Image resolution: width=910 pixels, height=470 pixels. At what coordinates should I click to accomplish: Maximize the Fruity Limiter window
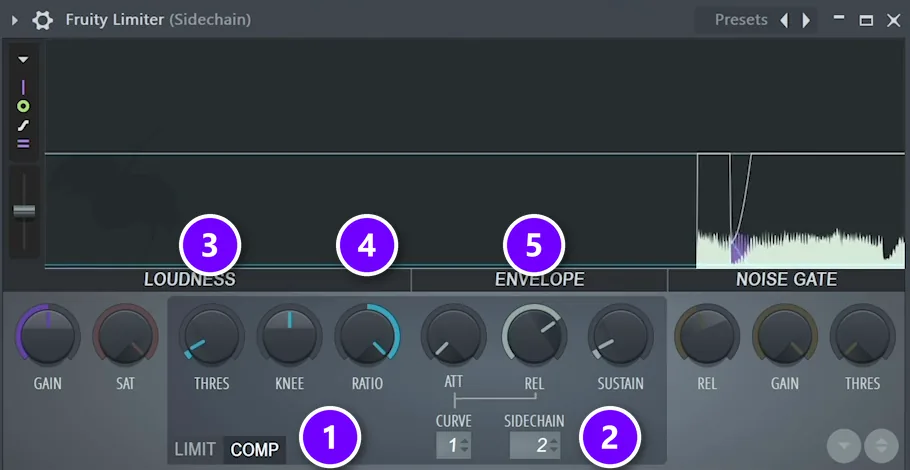point(866,20)
